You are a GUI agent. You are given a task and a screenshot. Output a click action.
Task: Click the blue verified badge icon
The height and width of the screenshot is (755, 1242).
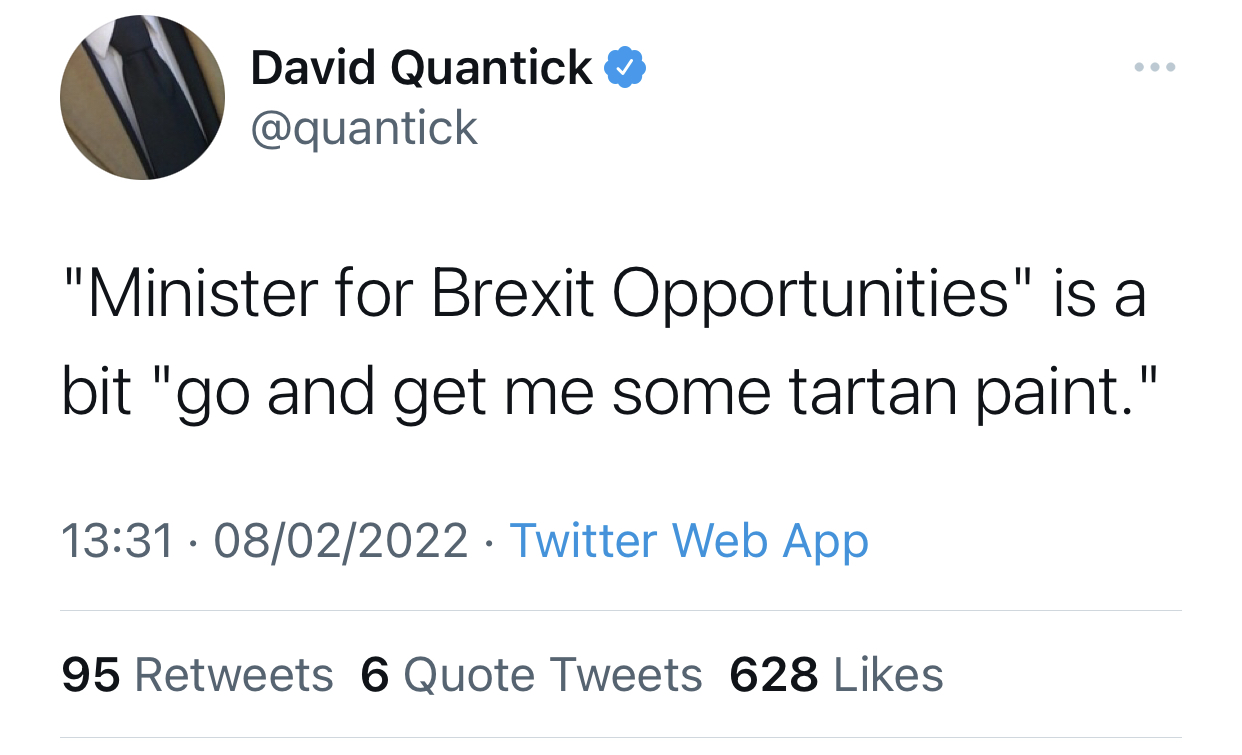pos(625,68)
